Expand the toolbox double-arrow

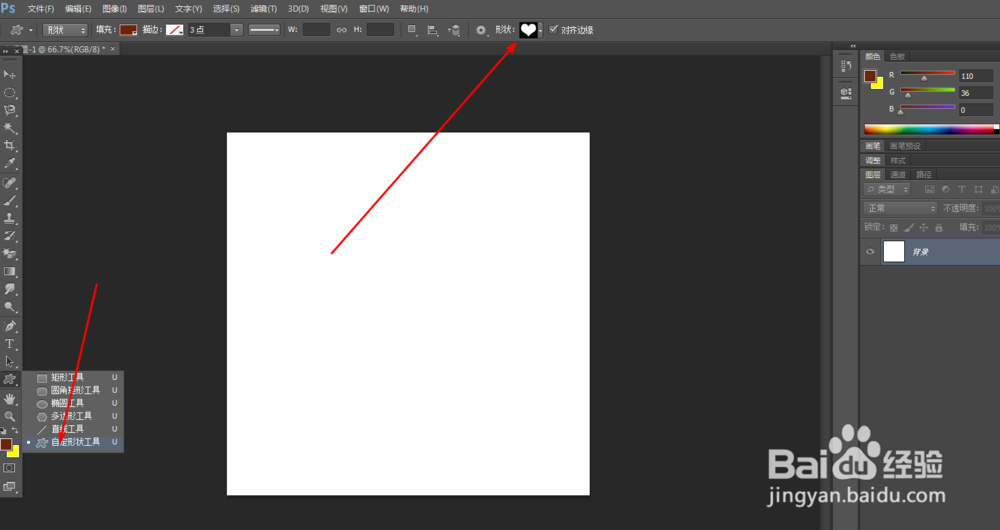tap(6, 50)
